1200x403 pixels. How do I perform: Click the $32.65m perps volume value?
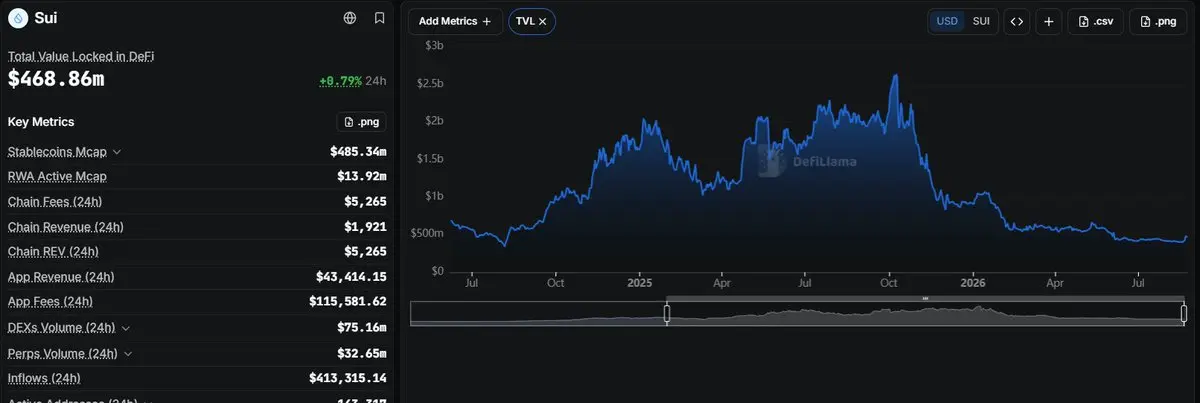coord(362,353)
